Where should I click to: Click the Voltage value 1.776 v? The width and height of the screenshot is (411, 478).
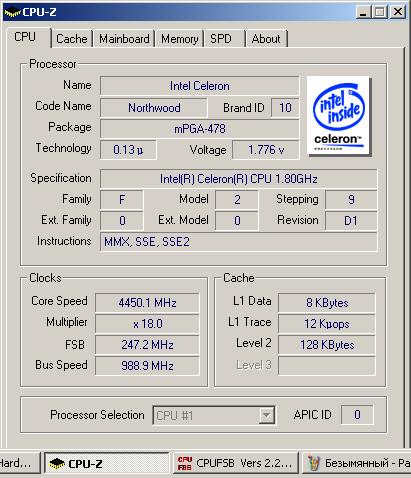coord(266,150)
